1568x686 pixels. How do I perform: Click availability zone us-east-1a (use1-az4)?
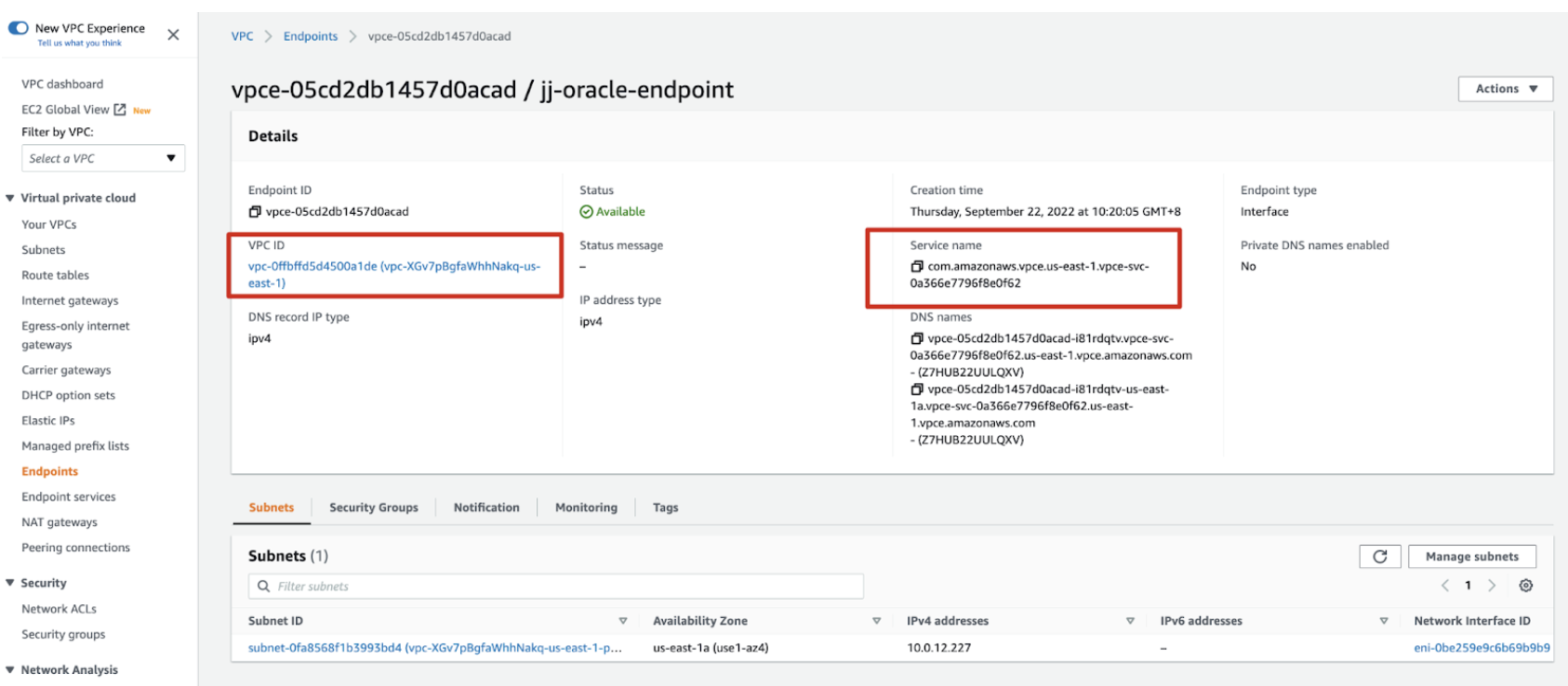point(711,648)
